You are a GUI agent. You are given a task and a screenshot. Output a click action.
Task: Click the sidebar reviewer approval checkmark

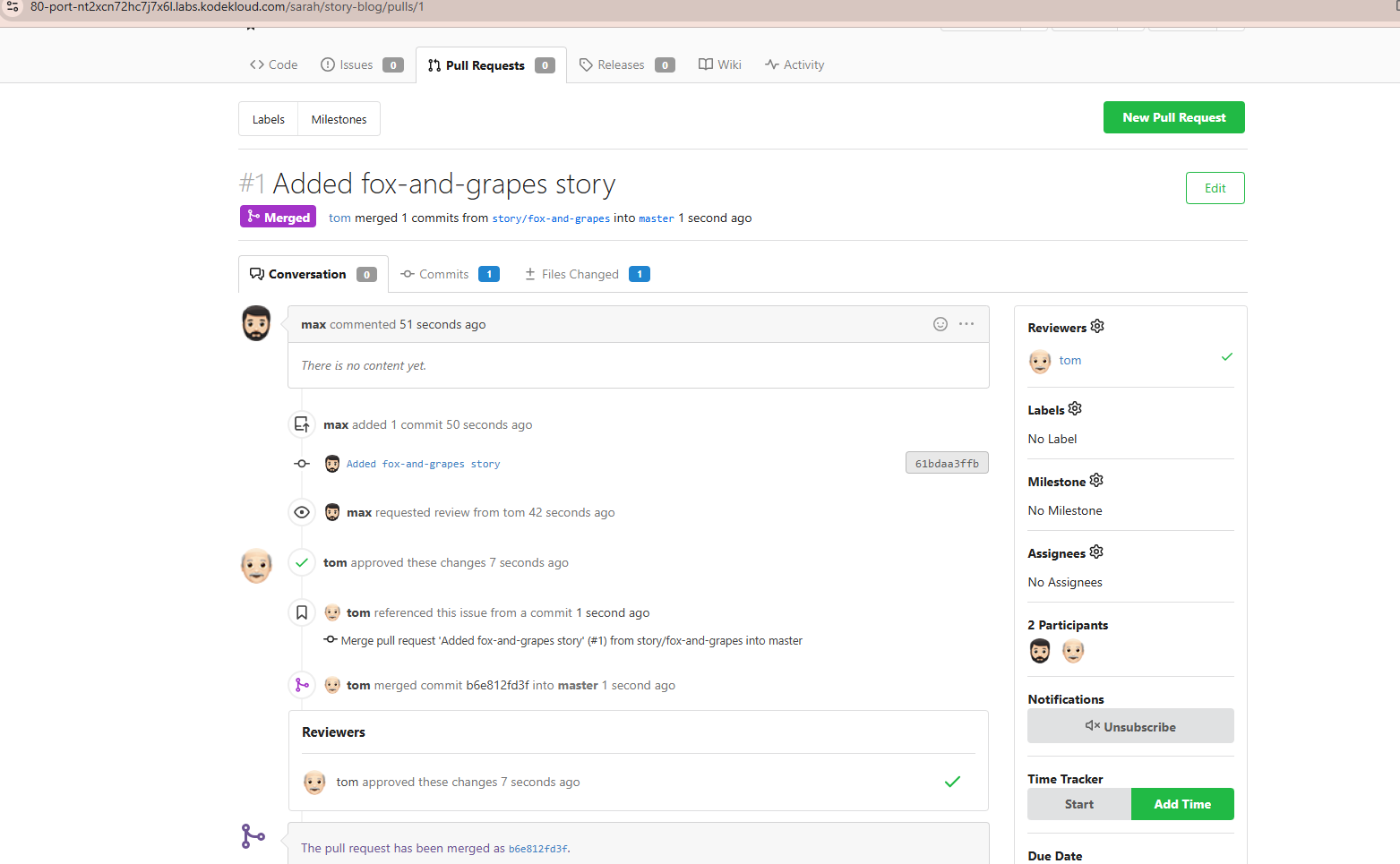(1226, 356)
